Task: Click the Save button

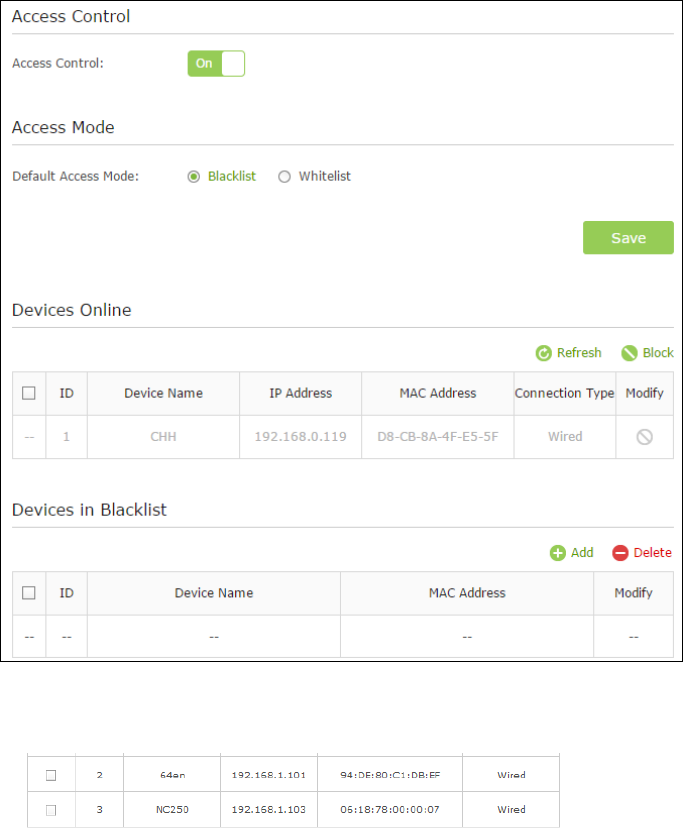Action: coord(628,238)
